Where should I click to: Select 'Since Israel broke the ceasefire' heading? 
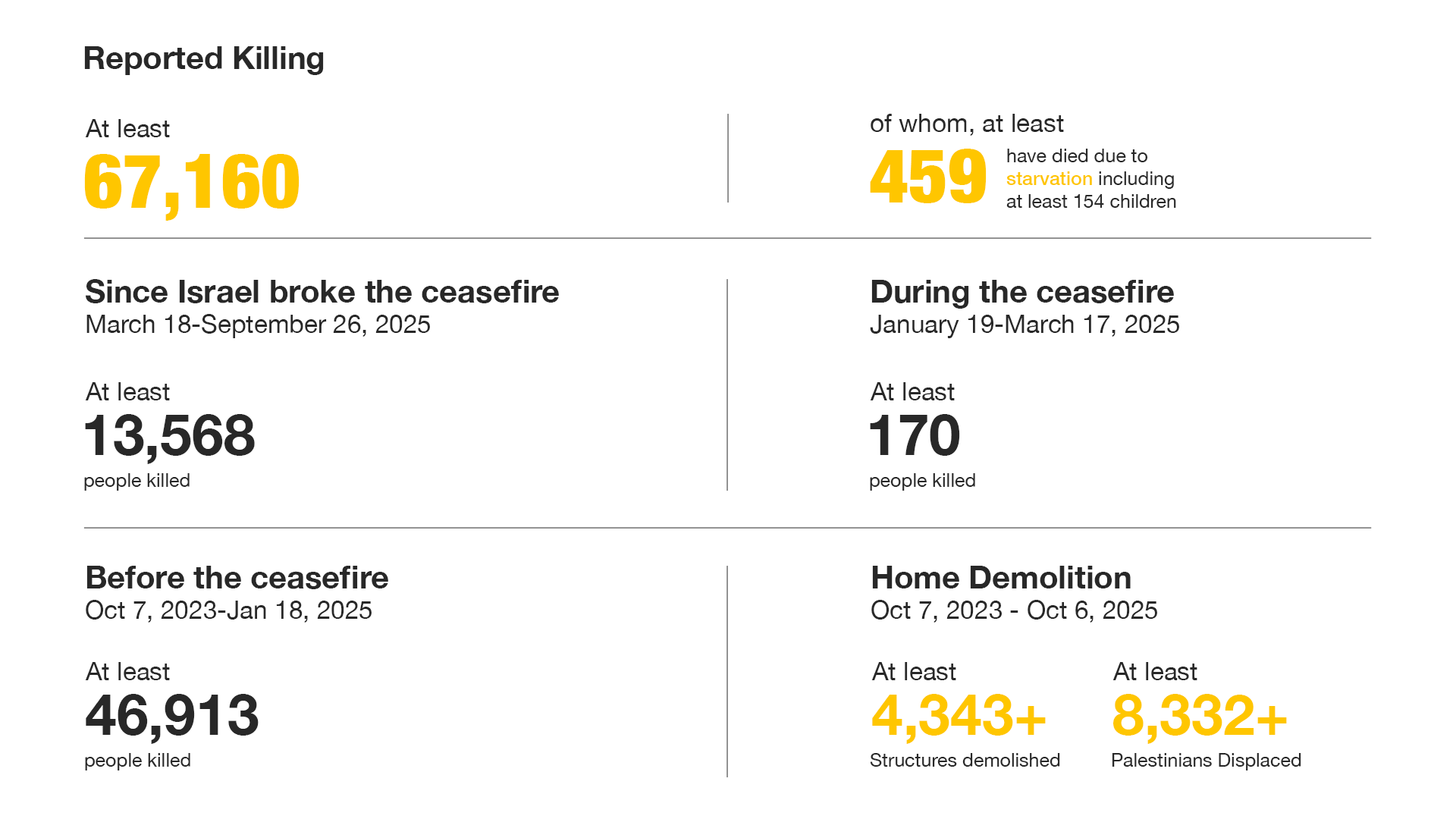click(322, 292)
